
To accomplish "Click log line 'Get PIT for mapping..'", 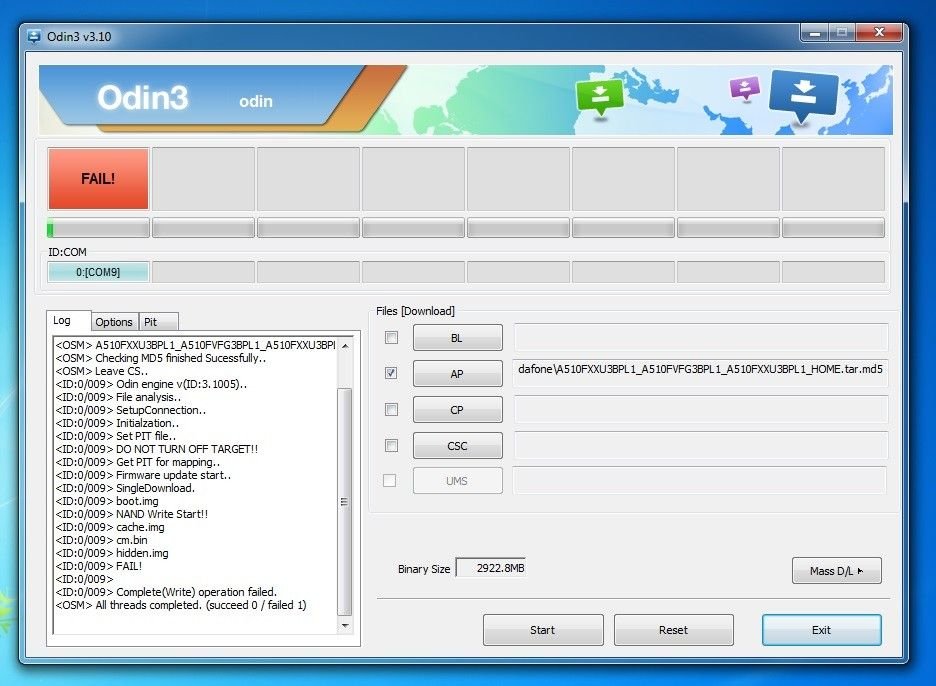I will pyautogui.click(x=138, y=462).
